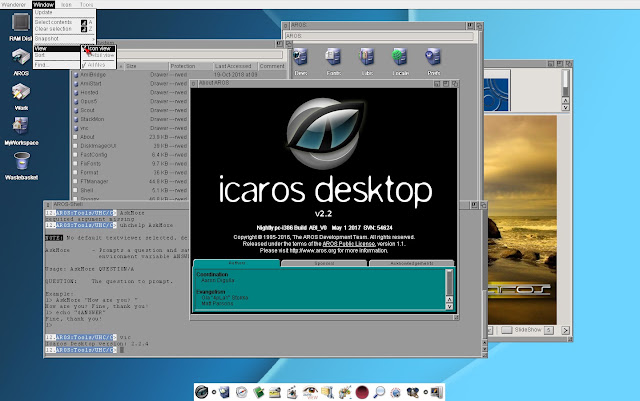Image resolution: width=640 pixels, height=401 pixels.
Task: Expand the View submenu entry
Action: [57, 49]
